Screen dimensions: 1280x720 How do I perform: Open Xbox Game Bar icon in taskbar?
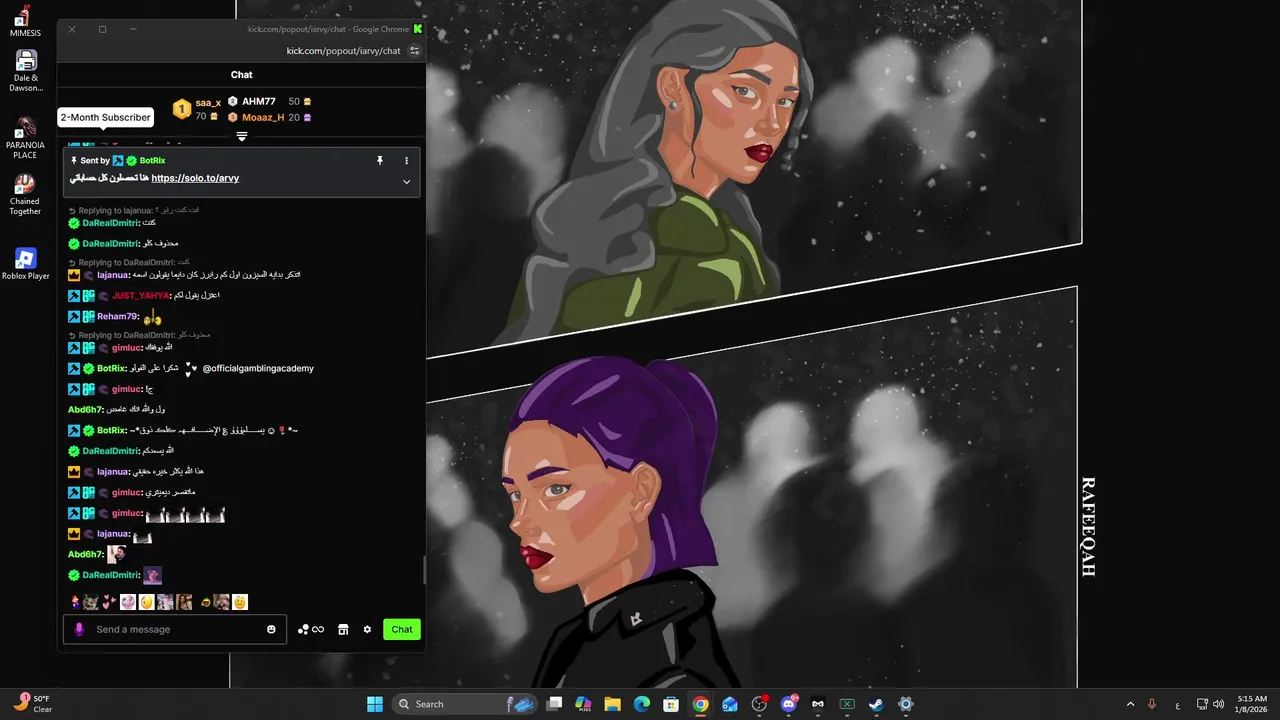click(847, 704)
